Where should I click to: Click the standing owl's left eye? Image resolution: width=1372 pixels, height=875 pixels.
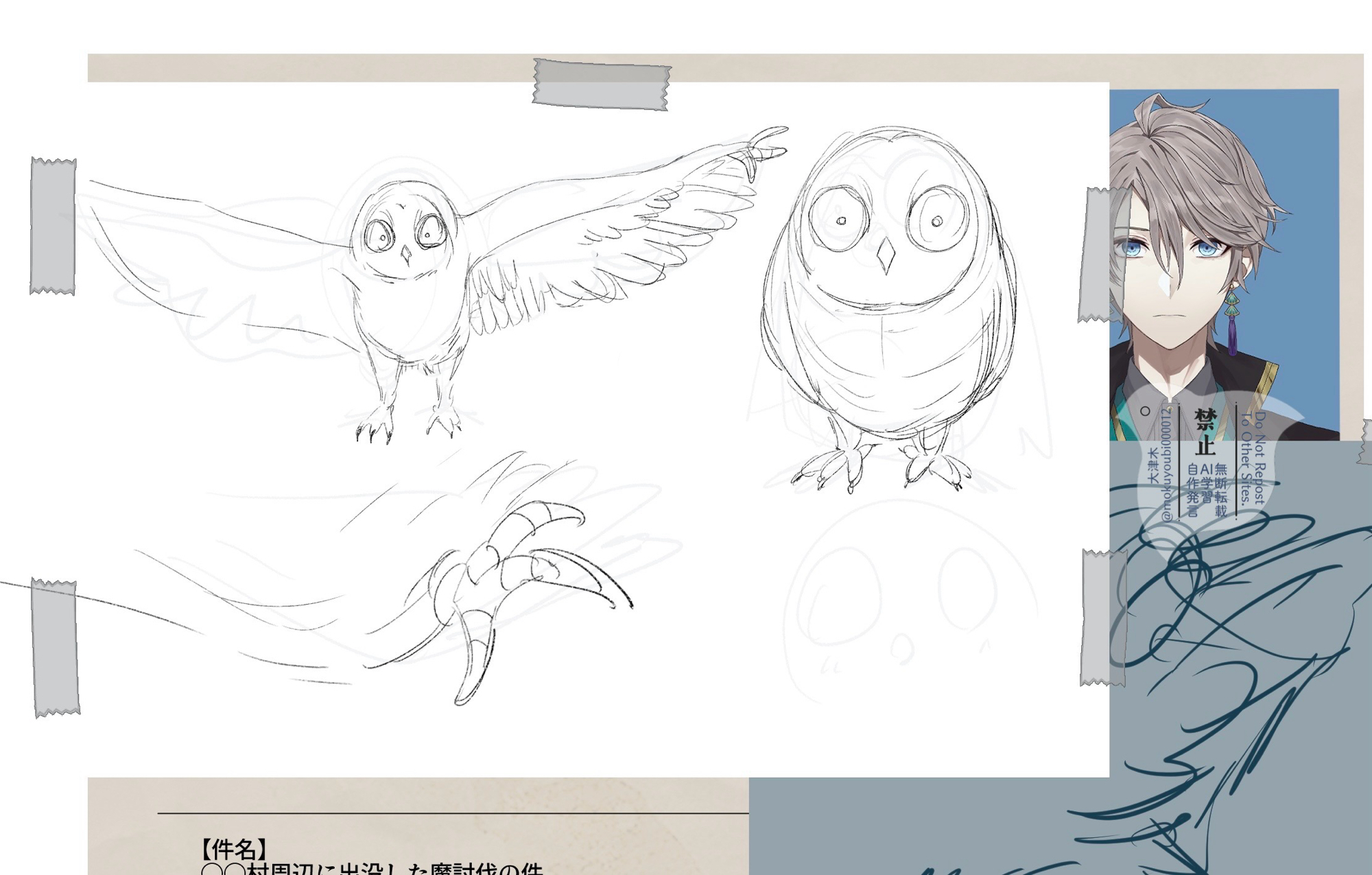[841, 220]
